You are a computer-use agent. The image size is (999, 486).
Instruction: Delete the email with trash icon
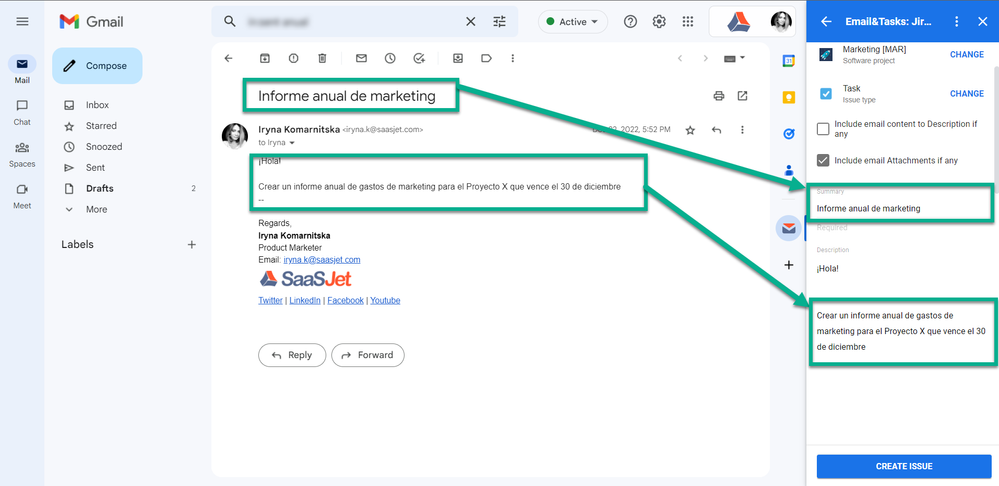pyautogui.click(x=322, y=59)
